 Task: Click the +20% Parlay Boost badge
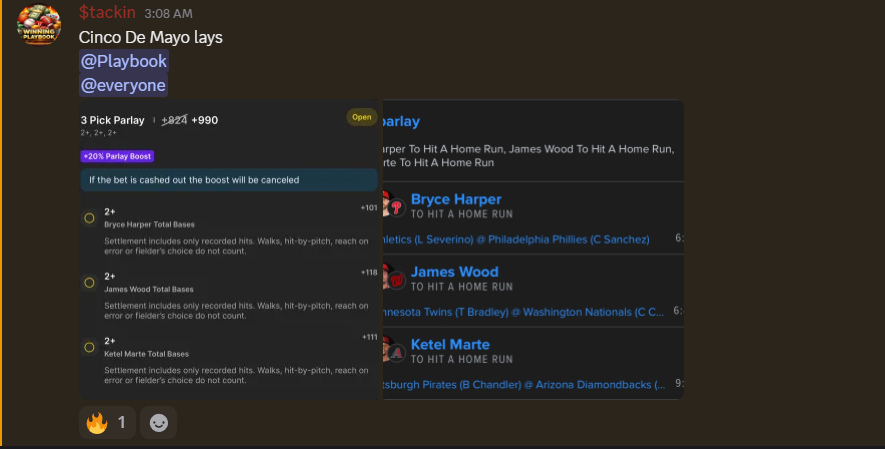(x=117, y=156)
